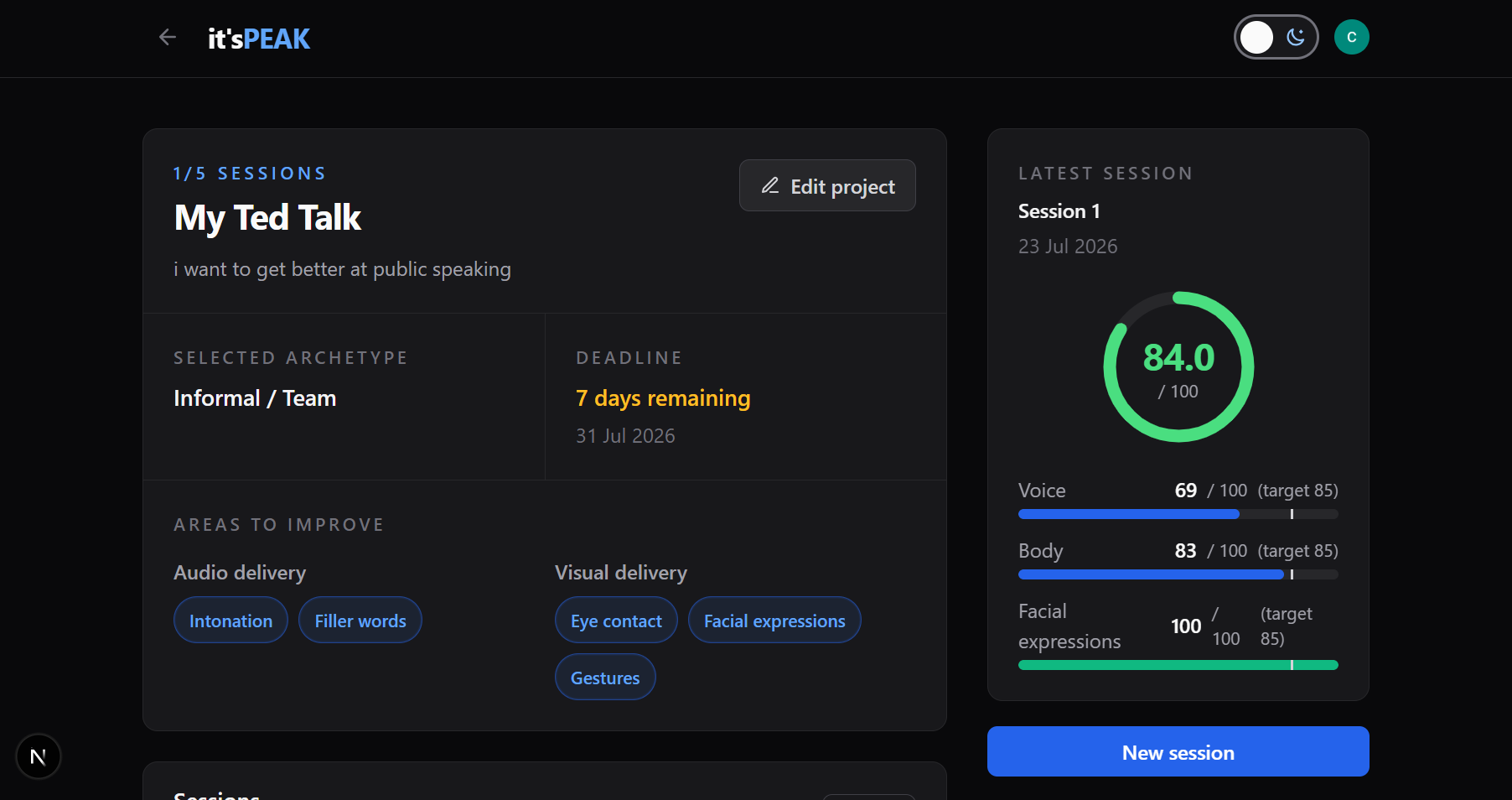This screenshot has width=1512, height=800.
Task: Open the it'sPEAK logo home link
Action: [x=259, y=39]
